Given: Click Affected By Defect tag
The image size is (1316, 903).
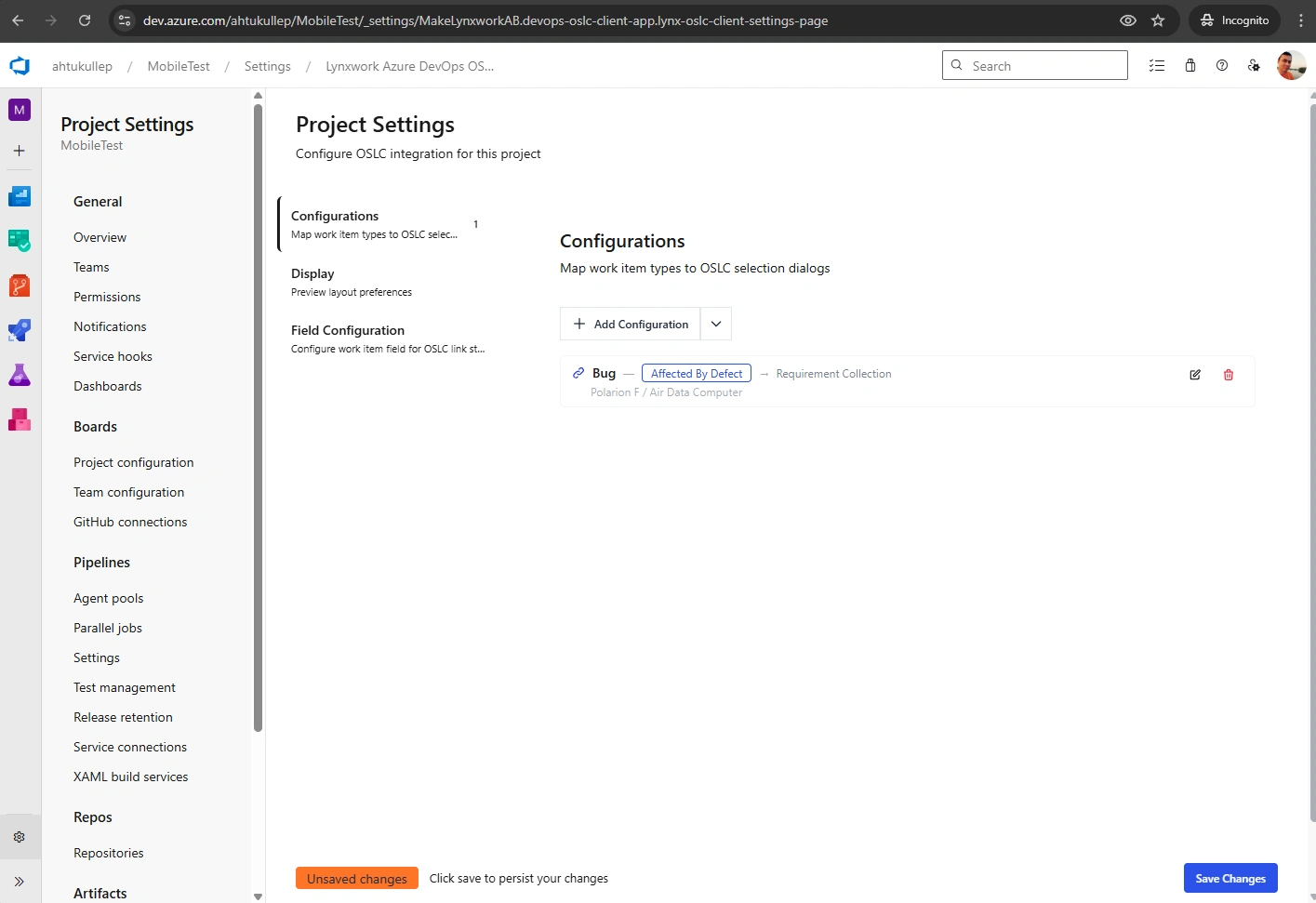Looking at the screenshot, I should [697, 374].
